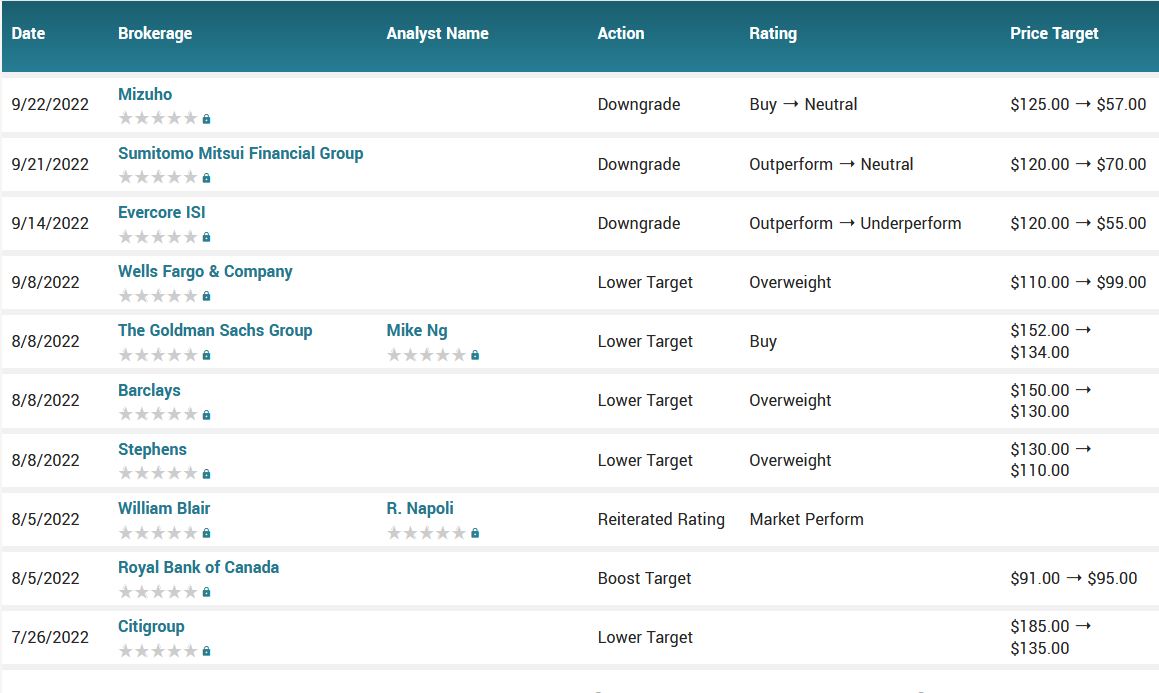Viewport: 1159px width, 693px height.
Task: Click the lock icon under Barclays
Action: (206, 415)
